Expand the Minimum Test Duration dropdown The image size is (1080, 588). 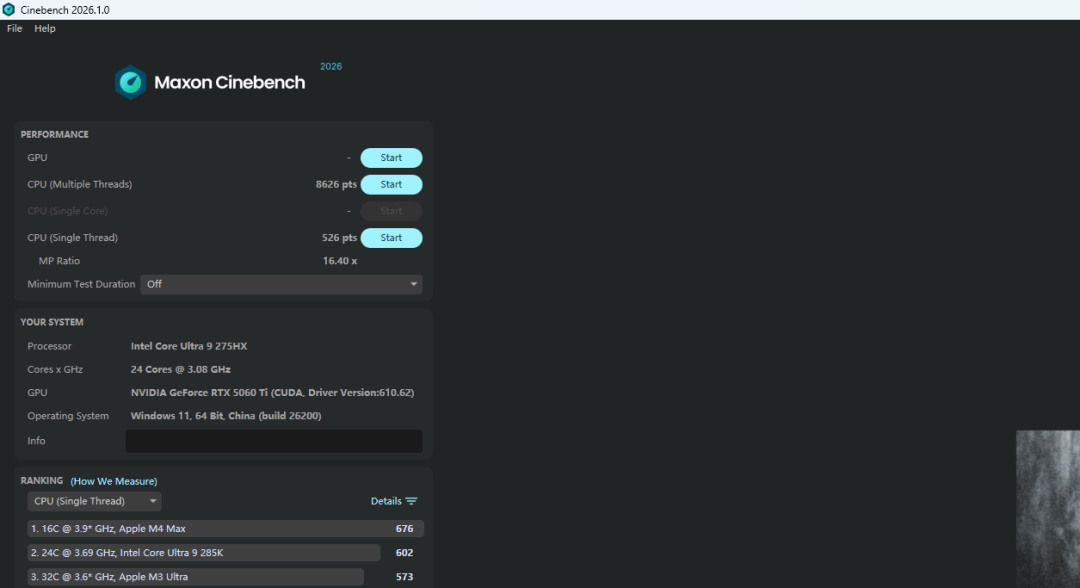(281, 284)
